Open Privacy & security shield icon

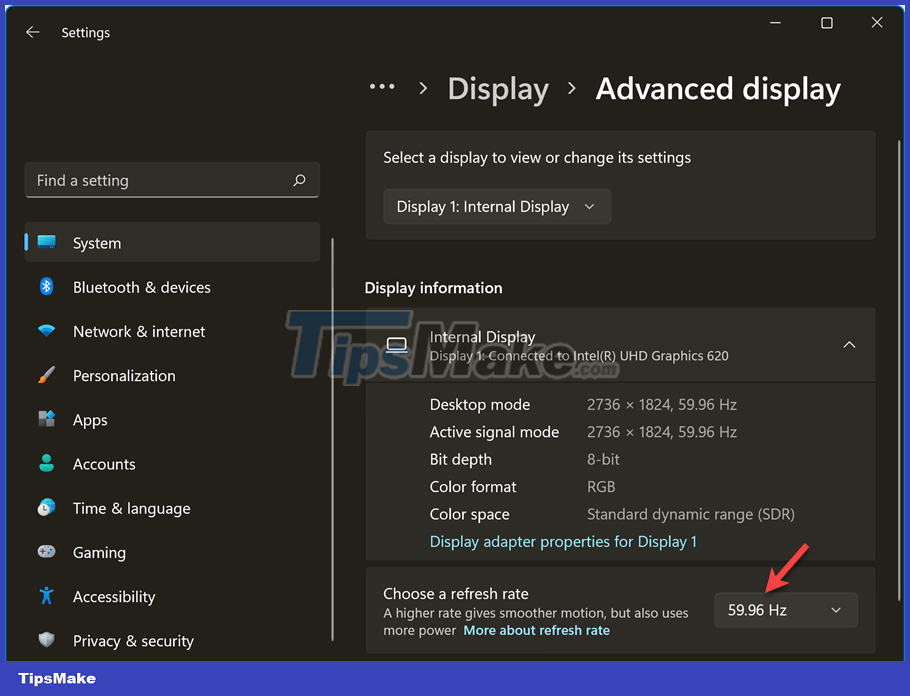(46, 640)
